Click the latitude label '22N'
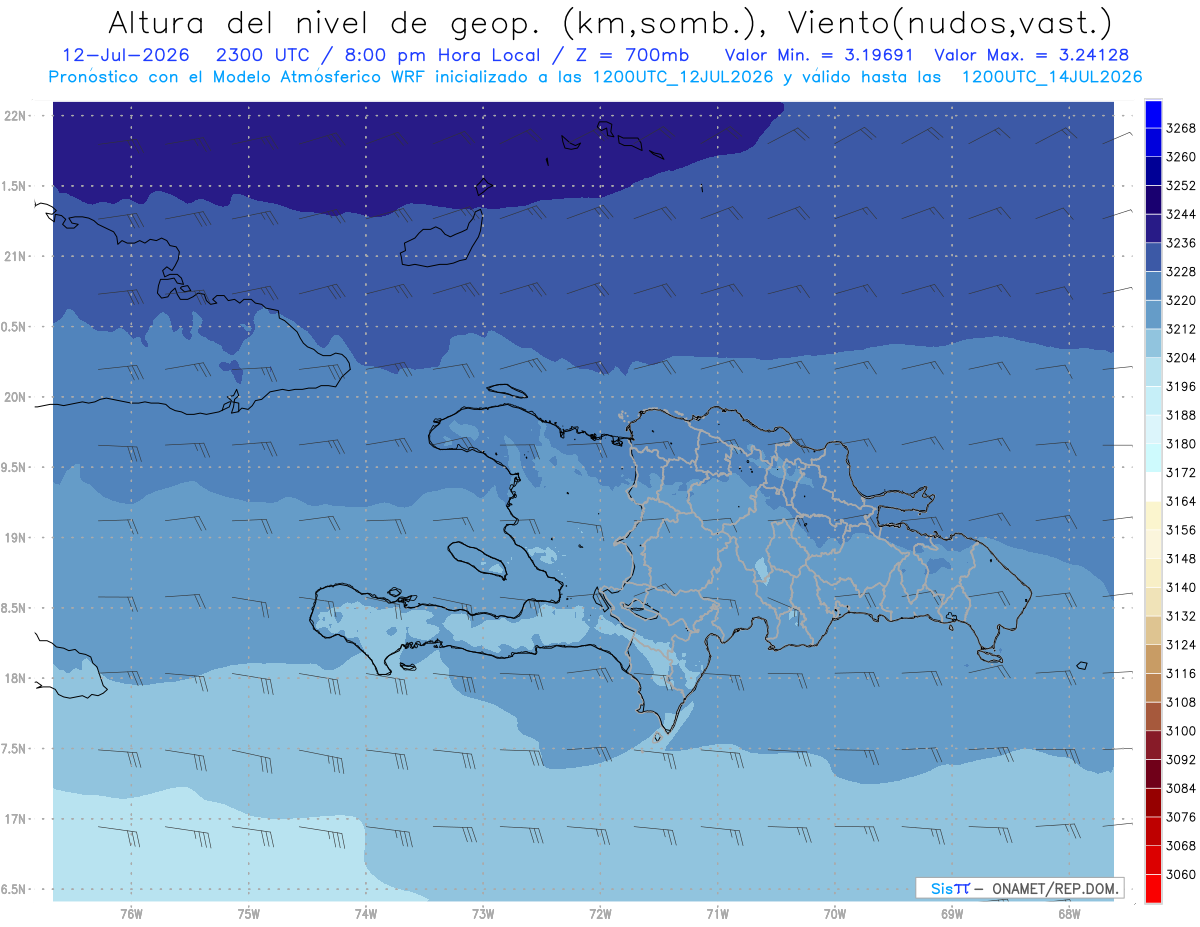This screenshot has height=927, width=1200. 15,115
